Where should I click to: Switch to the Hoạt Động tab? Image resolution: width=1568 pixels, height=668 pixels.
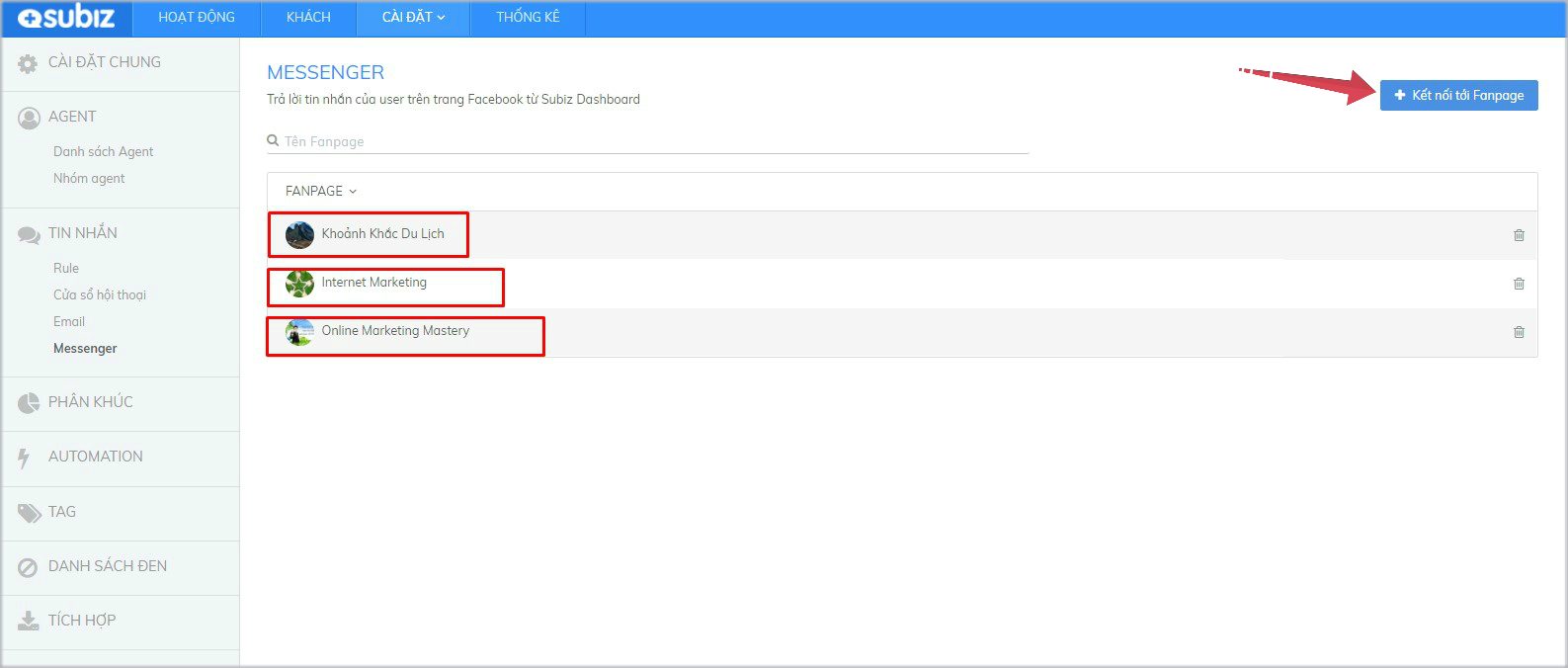[197, 17]
